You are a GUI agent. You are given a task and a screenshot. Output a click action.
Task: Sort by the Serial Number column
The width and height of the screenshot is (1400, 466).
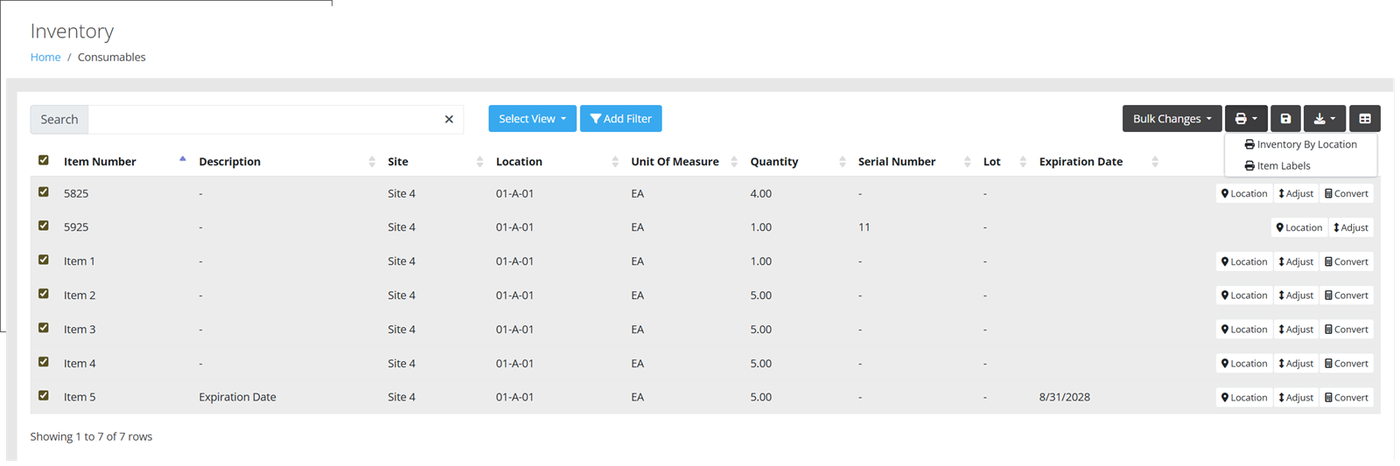897,162
